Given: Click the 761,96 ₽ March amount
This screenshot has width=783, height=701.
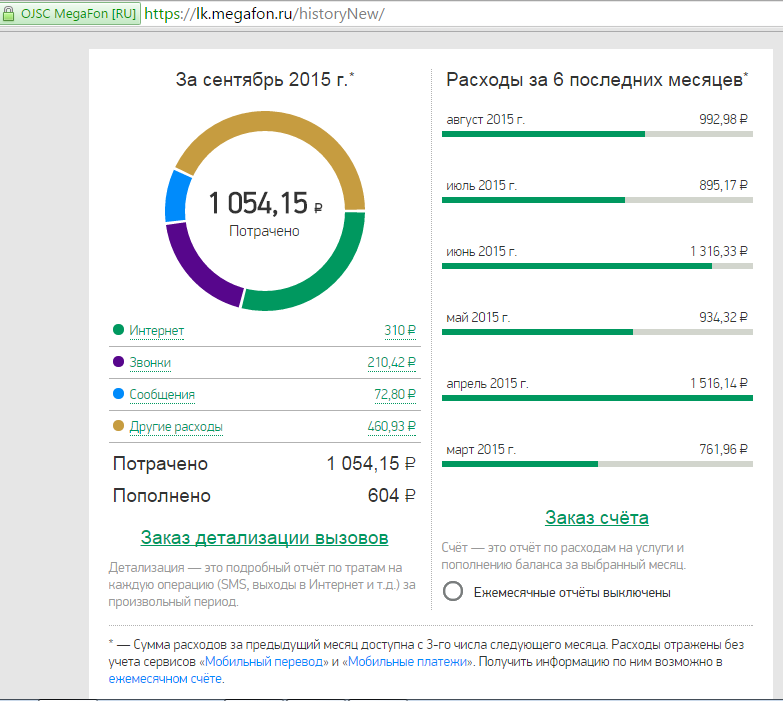Looking at the screenshot, I should tap(723, 449).
